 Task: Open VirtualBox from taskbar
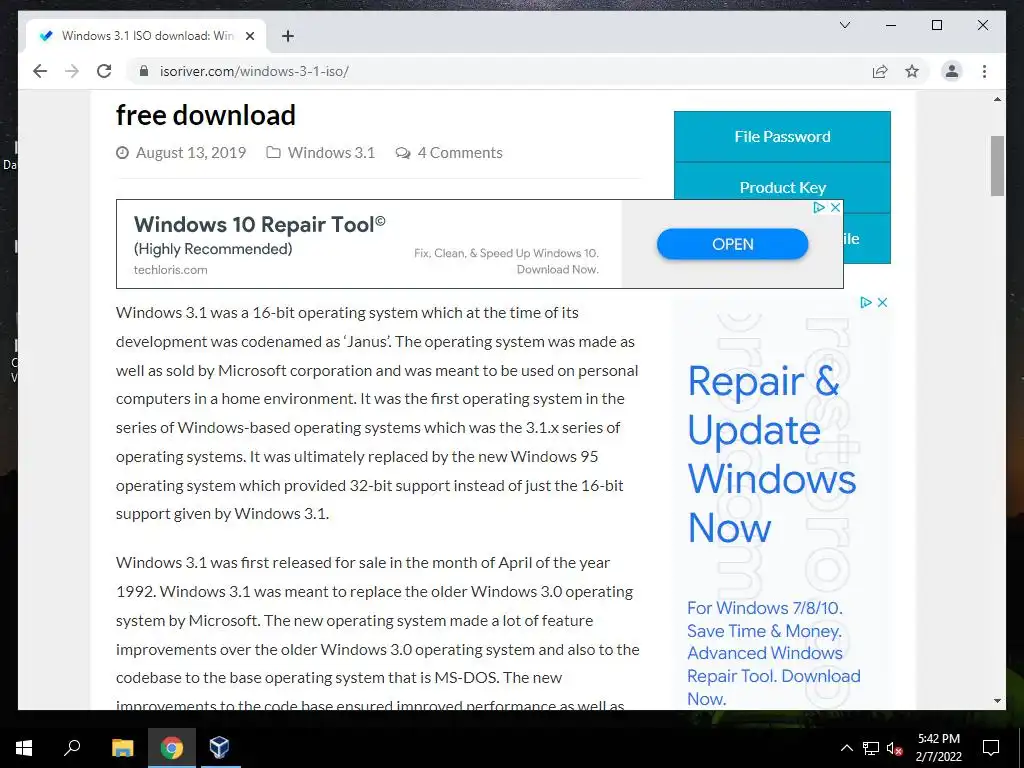pyautogui.click(x=219, y=748)
